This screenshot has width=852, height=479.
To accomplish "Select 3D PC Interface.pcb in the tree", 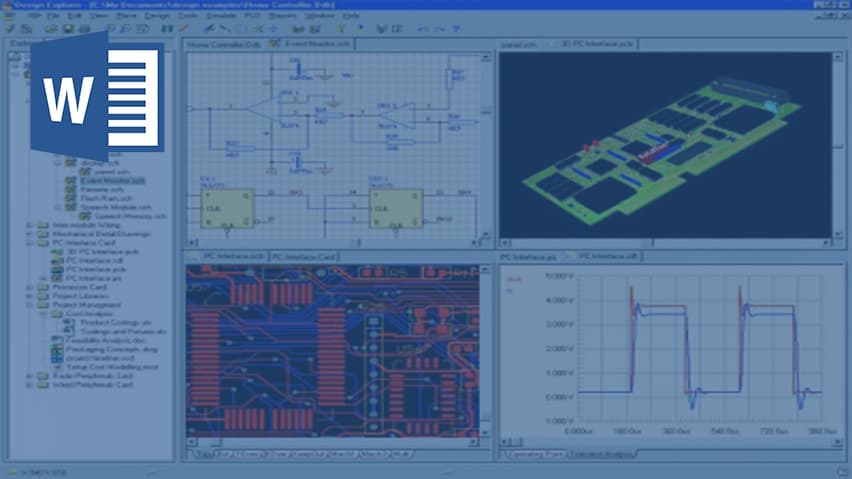I will pos(103,252).
